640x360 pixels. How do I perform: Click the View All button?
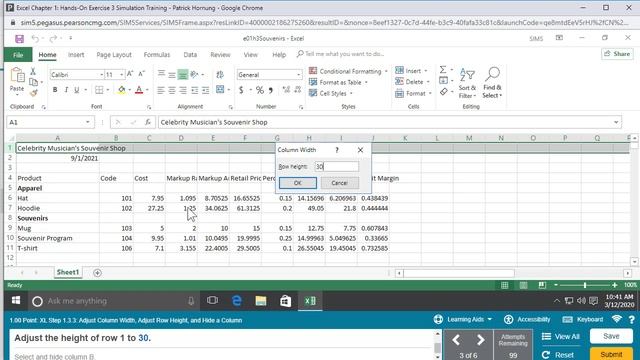(561, 337)
